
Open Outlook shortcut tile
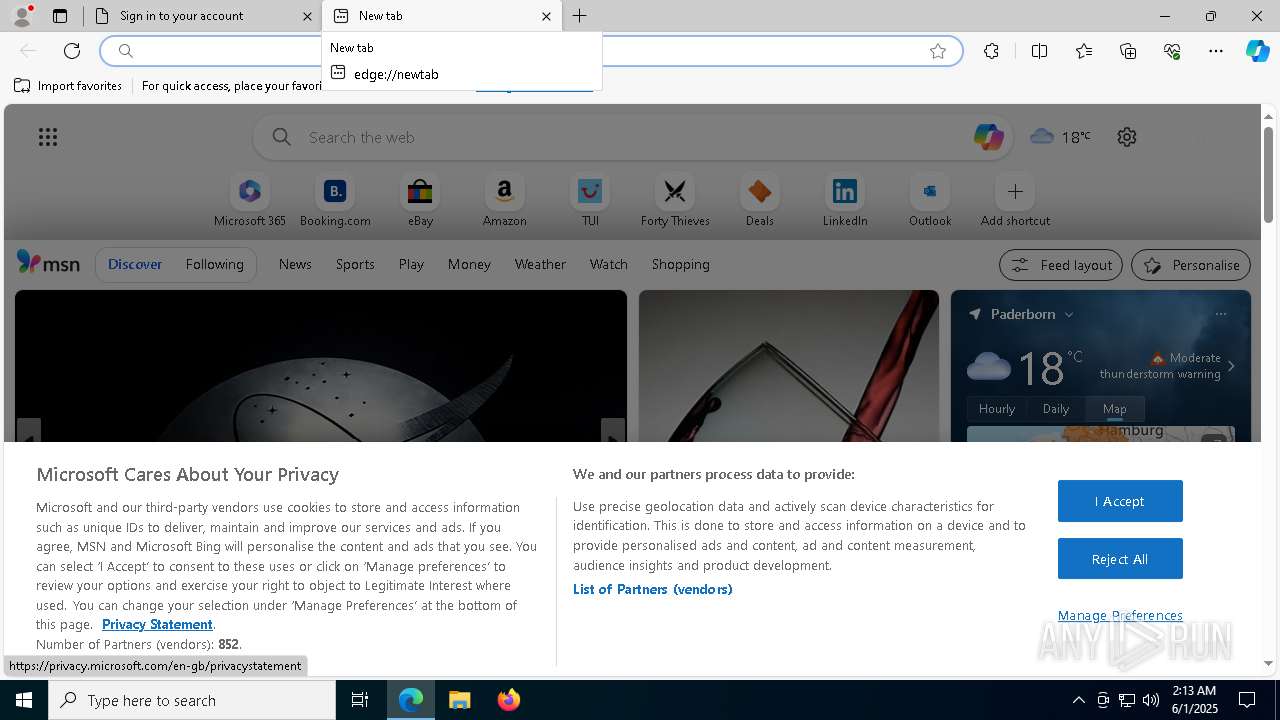930,200
